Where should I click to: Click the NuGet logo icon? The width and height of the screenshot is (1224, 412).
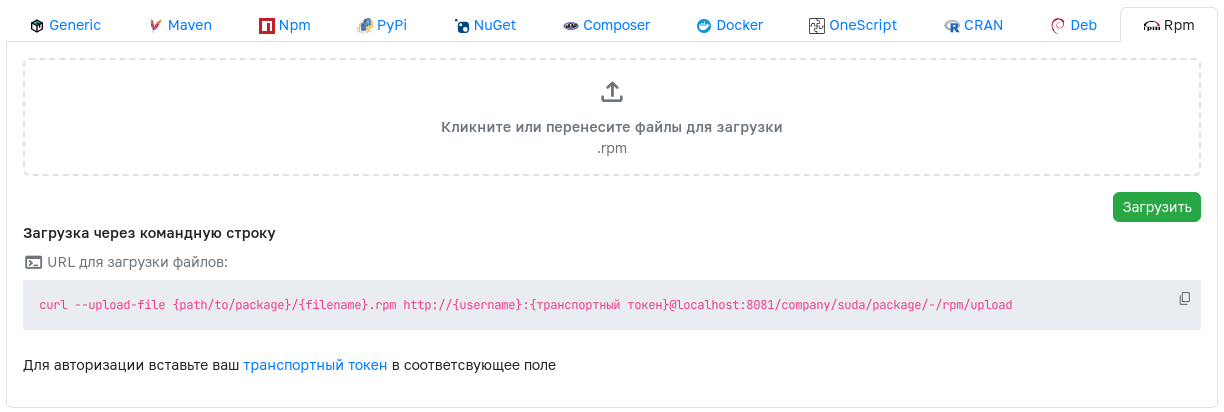[462, 26]
